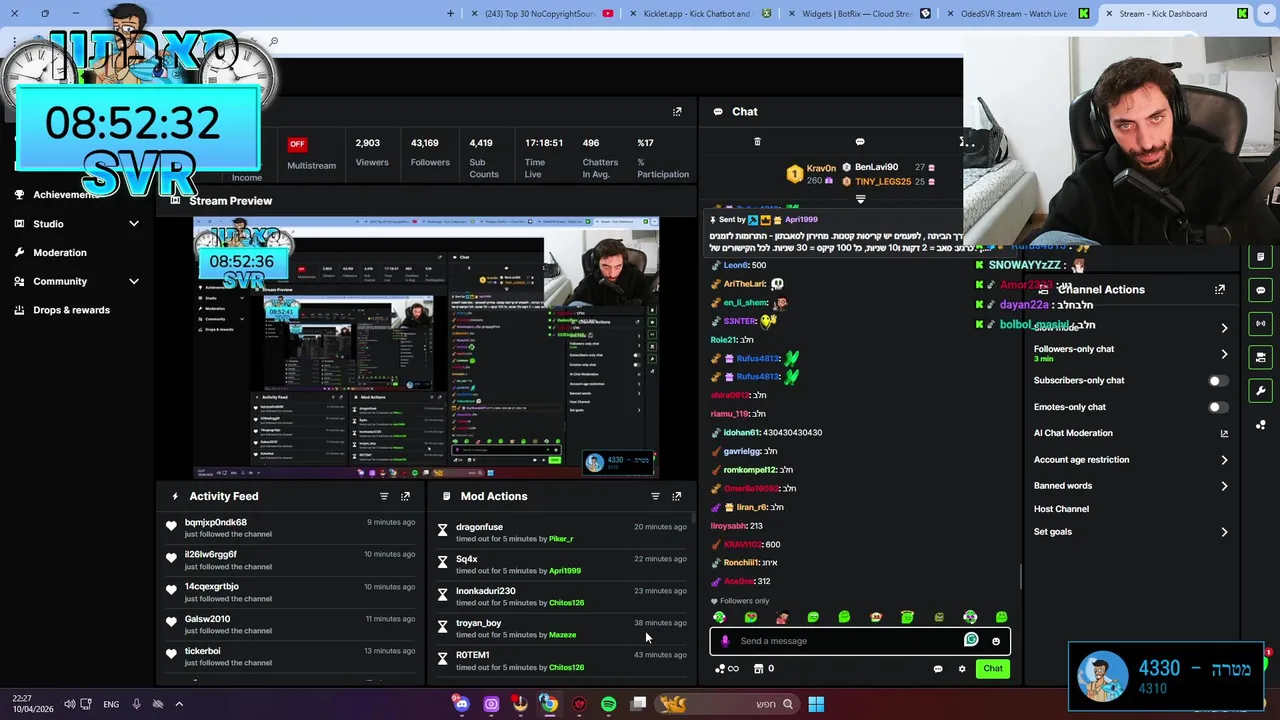The width and height of the screenshot is (1280, 720).
Task: Click follower bqmjxp0ndk68 in Activity Feed
Action: pyautogui.click(x=215, y=523)
